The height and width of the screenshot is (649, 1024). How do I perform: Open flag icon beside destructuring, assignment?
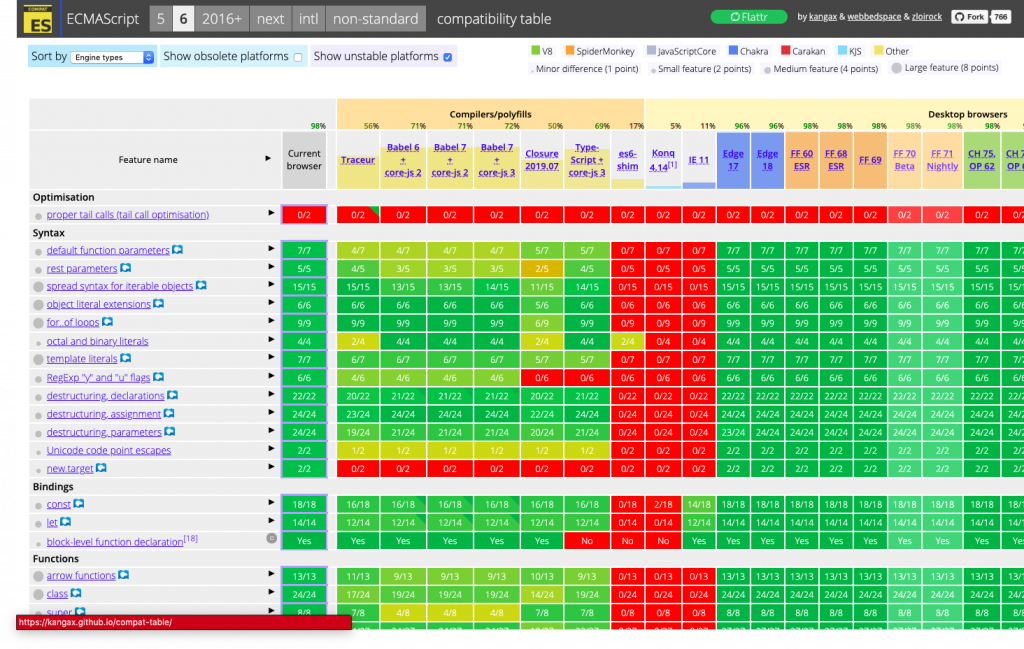coord(169,413)
